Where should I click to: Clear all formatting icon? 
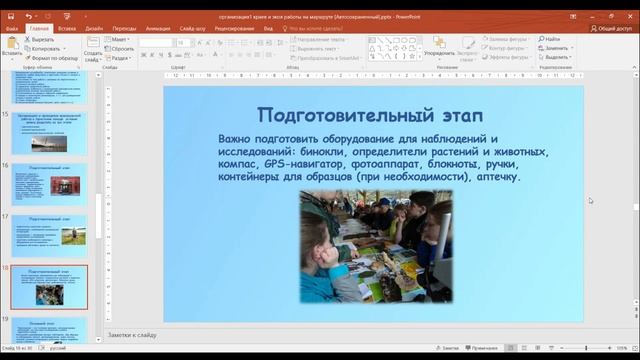click(x=220, y=42)
